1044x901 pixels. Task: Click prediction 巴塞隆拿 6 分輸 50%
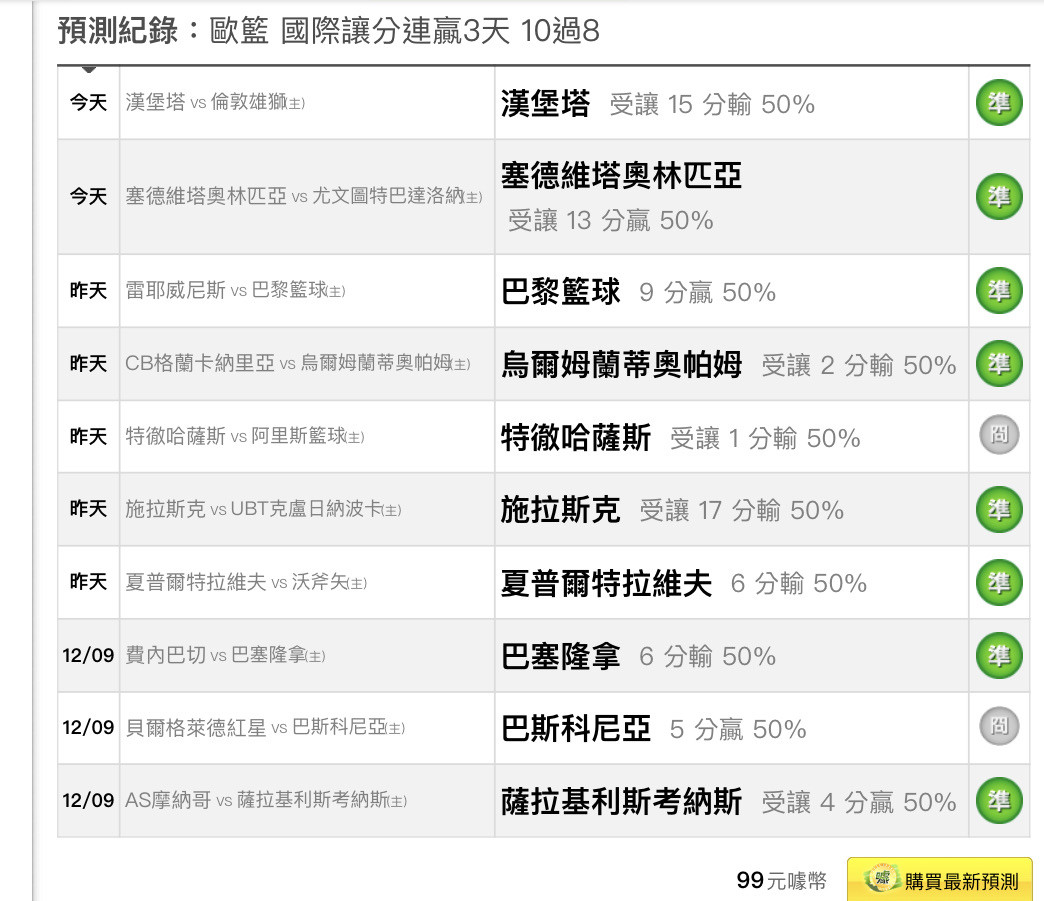click(639, 657)
